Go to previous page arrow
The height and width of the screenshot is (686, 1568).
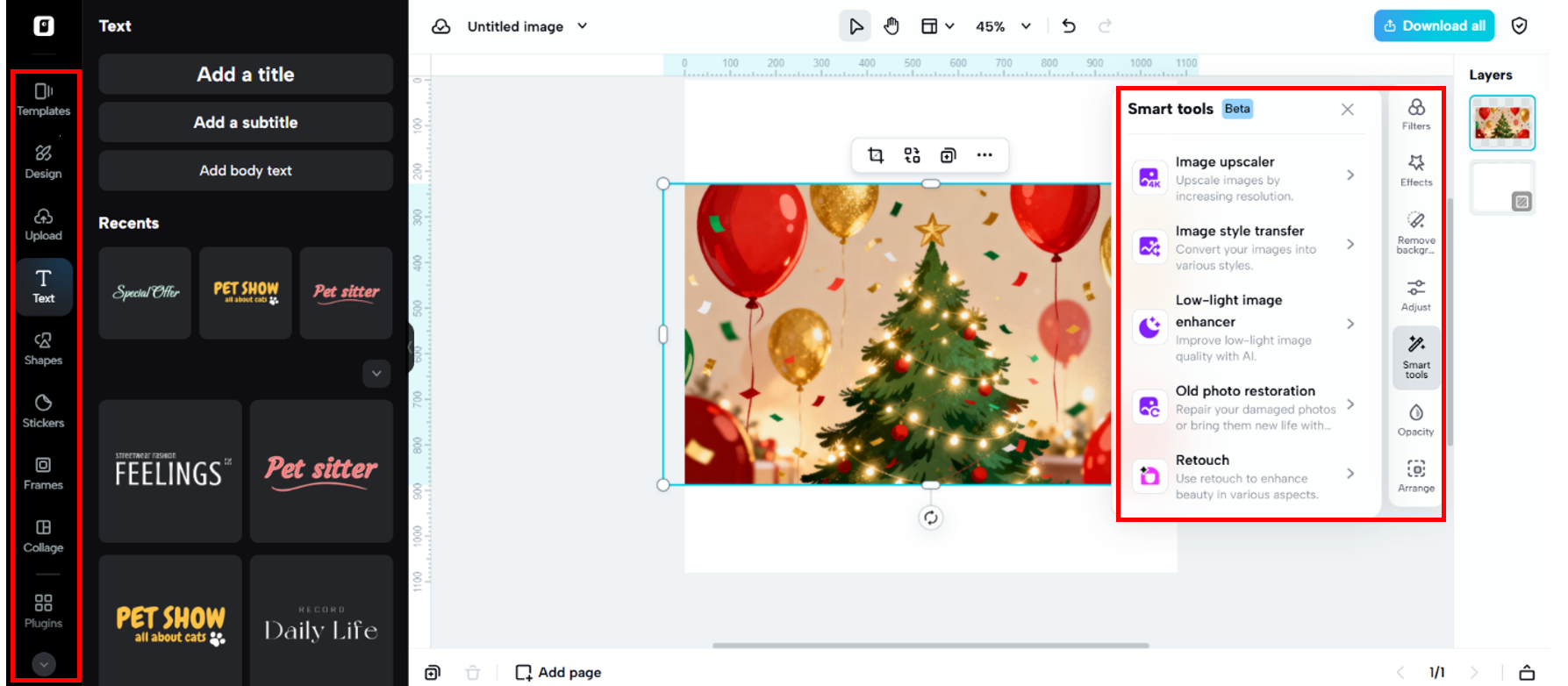(x=1401, y=673)
